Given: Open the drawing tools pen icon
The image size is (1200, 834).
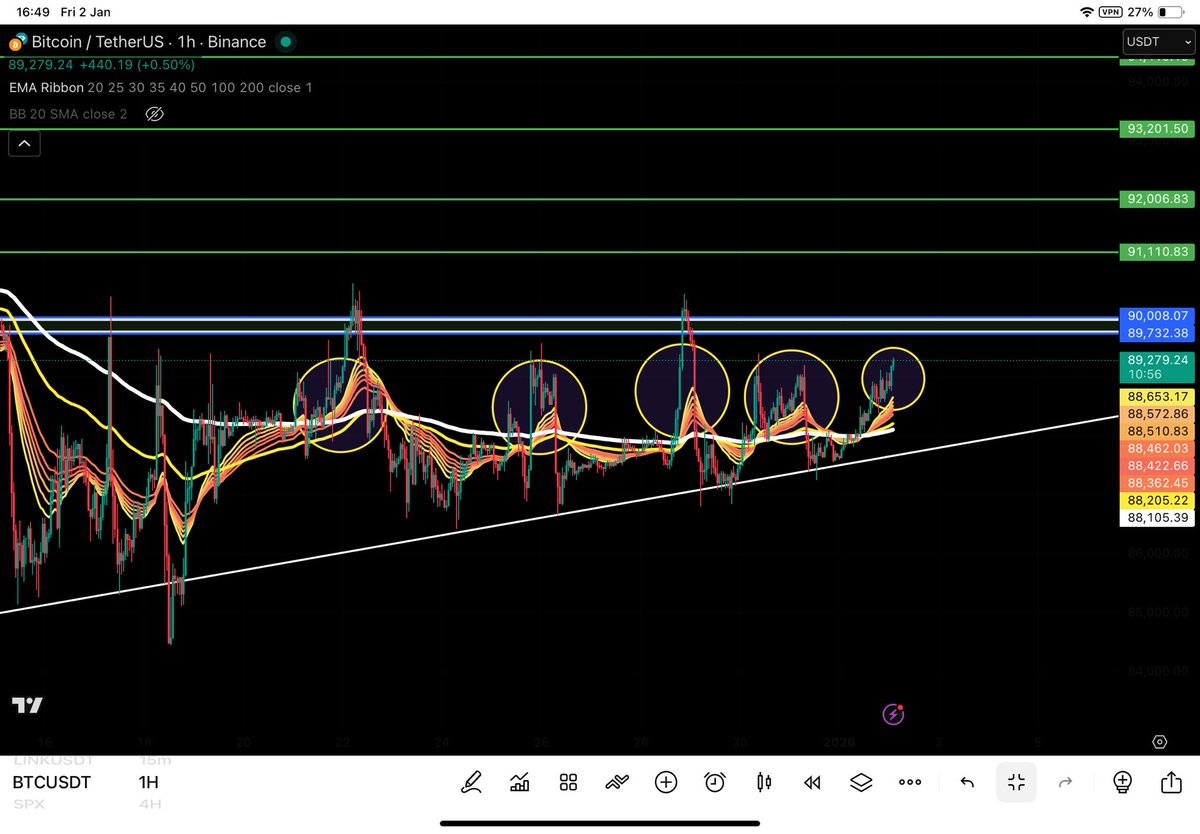Looking at the screenshot, I should coord(469,783).
